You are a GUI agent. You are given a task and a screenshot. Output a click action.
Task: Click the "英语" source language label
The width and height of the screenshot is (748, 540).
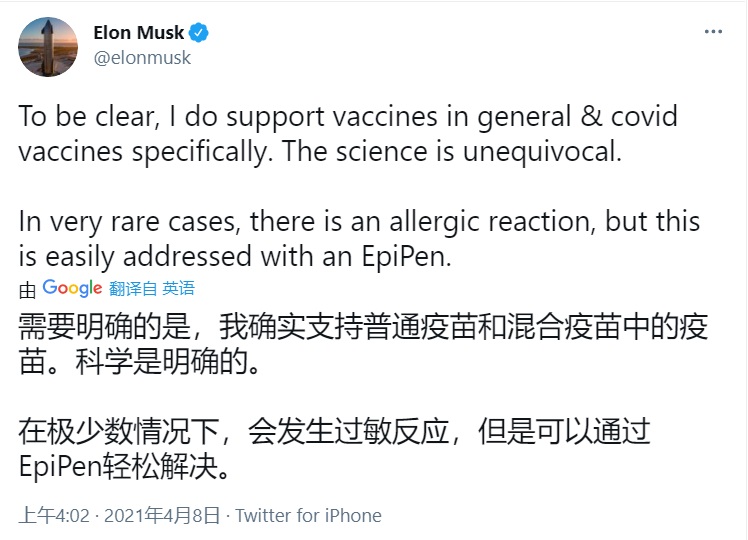[179, 289]
